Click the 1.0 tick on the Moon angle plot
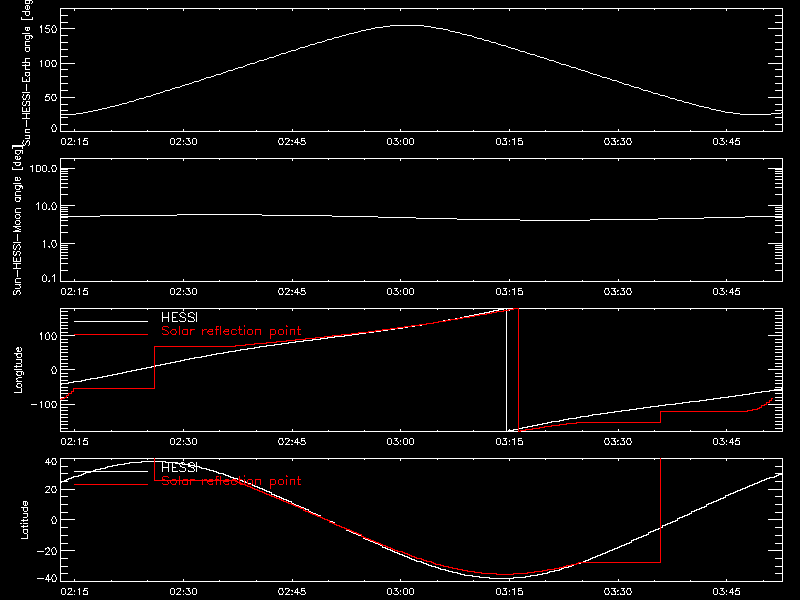 coord(48,244)
